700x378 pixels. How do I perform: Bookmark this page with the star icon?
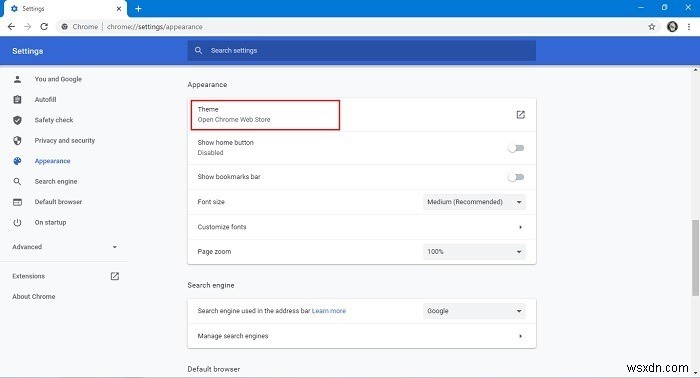tap(652, 27)
